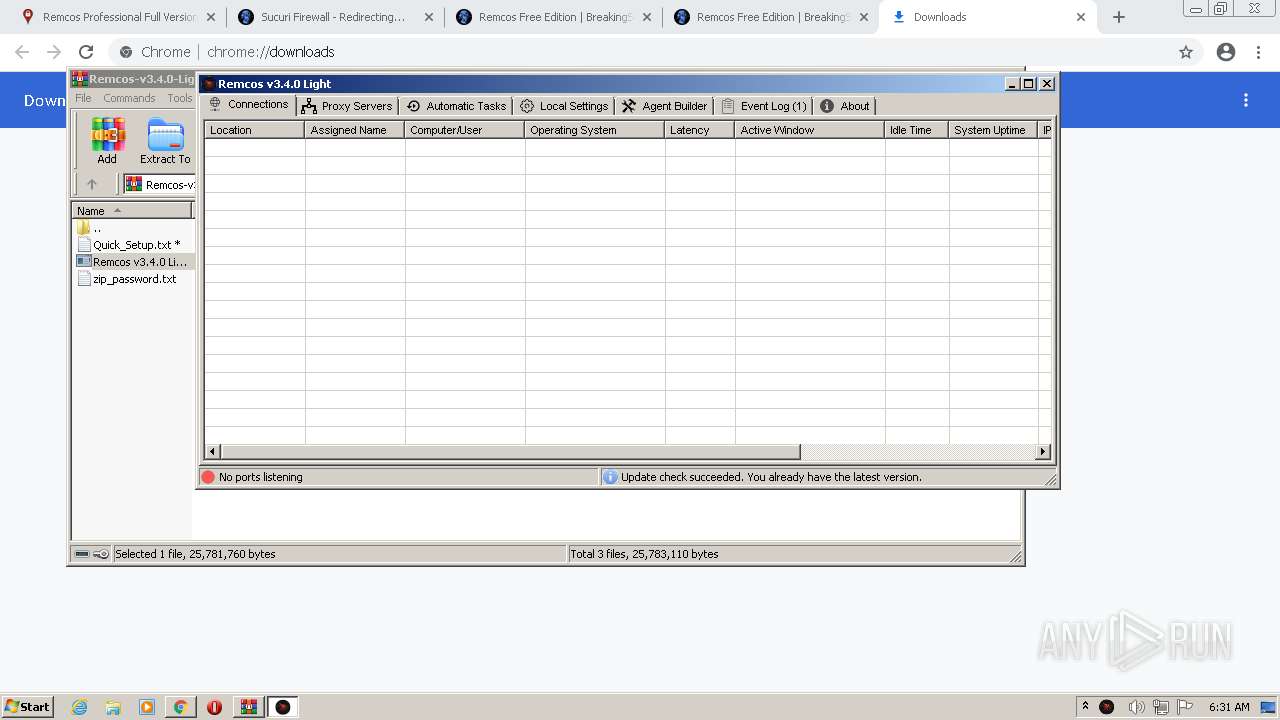Reload the Chrome downloads page
The image size is (1280, 720).
[86, 52]
